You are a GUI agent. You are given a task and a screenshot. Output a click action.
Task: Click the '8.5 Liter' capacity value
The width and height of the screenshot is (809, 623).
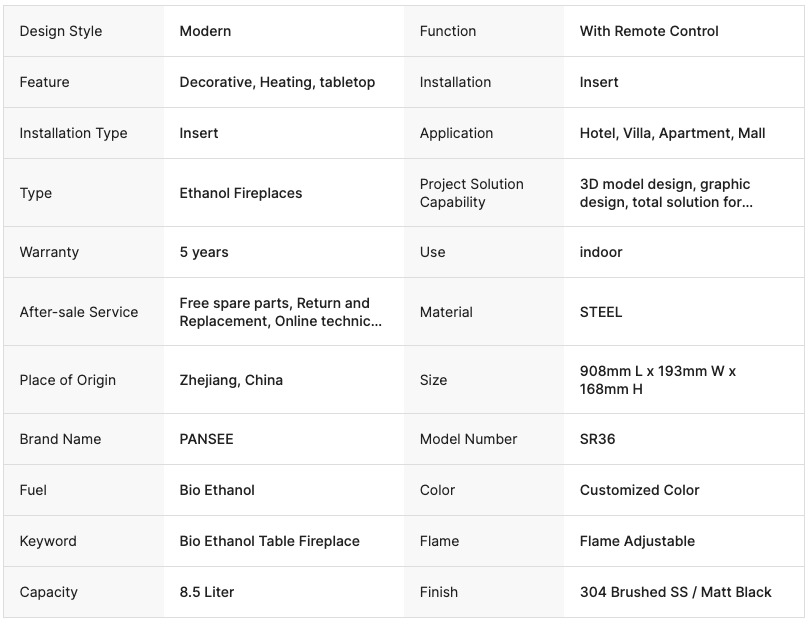point(207,592)
